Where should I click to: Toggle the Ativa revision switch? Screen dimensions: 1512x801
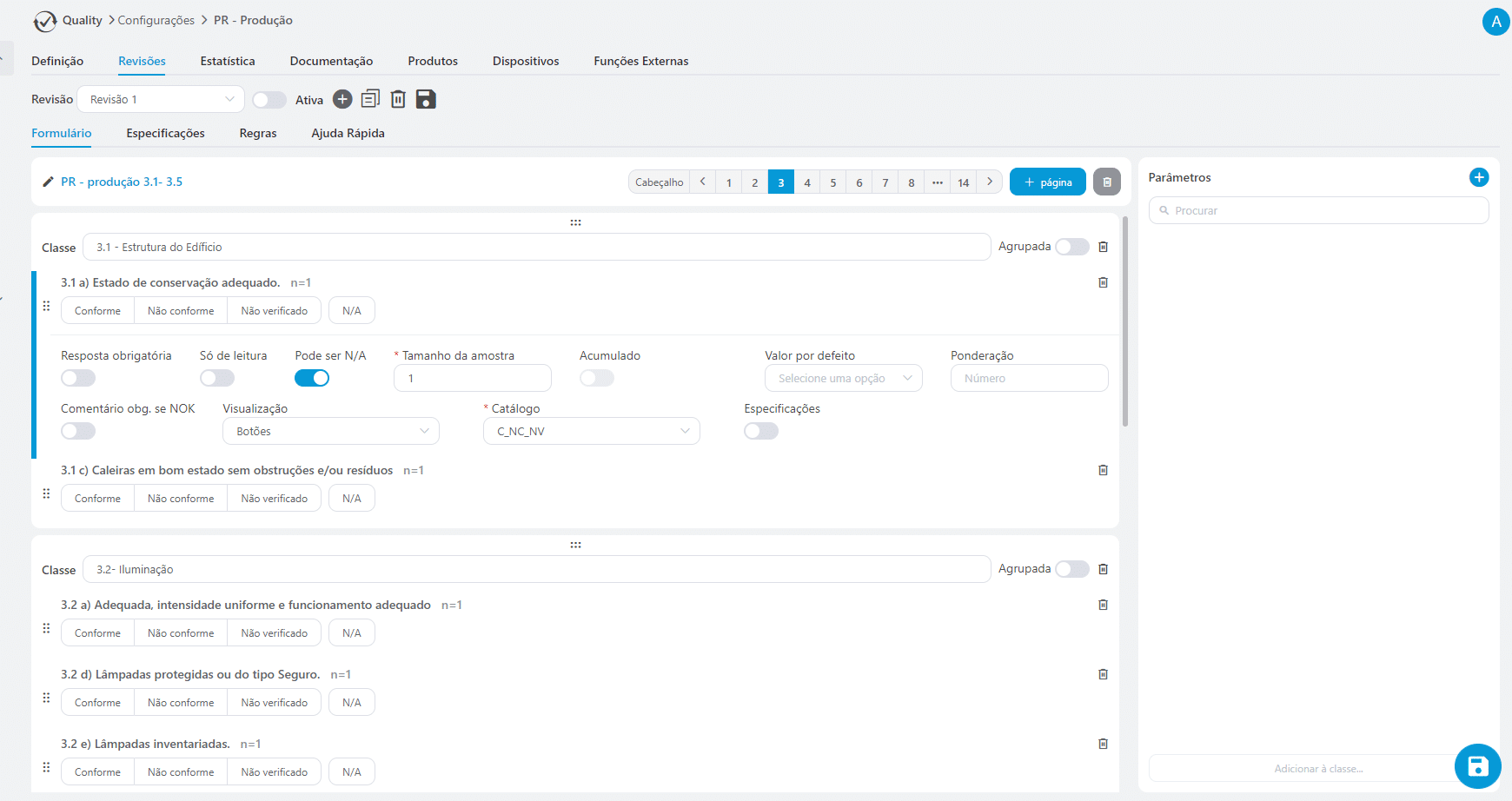coord(269,100)
